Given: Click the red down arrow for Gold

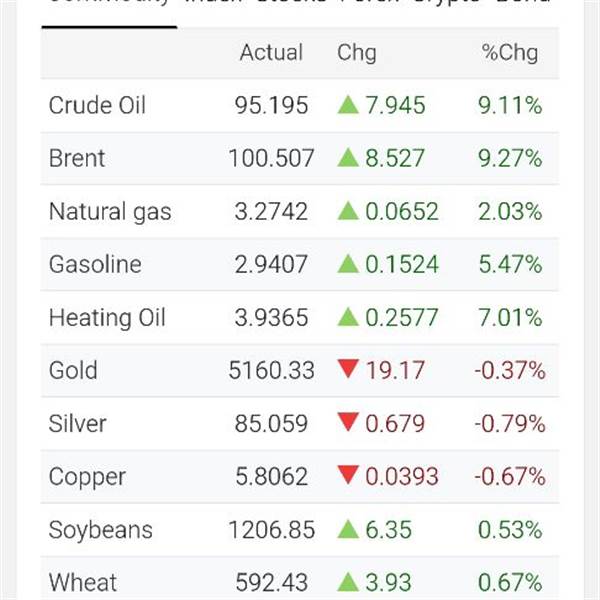Looking at the screenshot, I should (x=348, y=371).
